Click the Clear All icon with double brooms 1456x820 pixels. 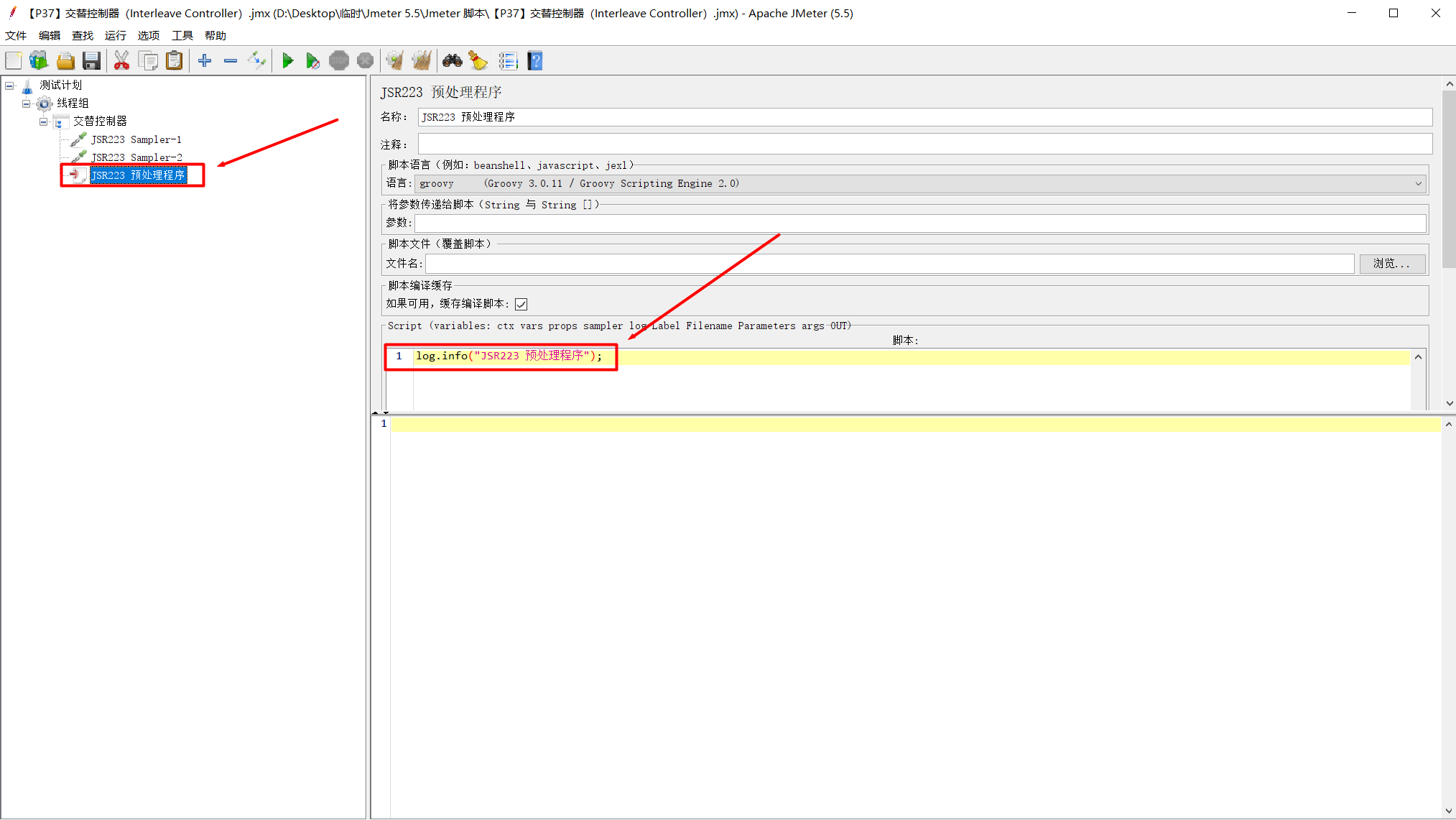pos(421,61)
